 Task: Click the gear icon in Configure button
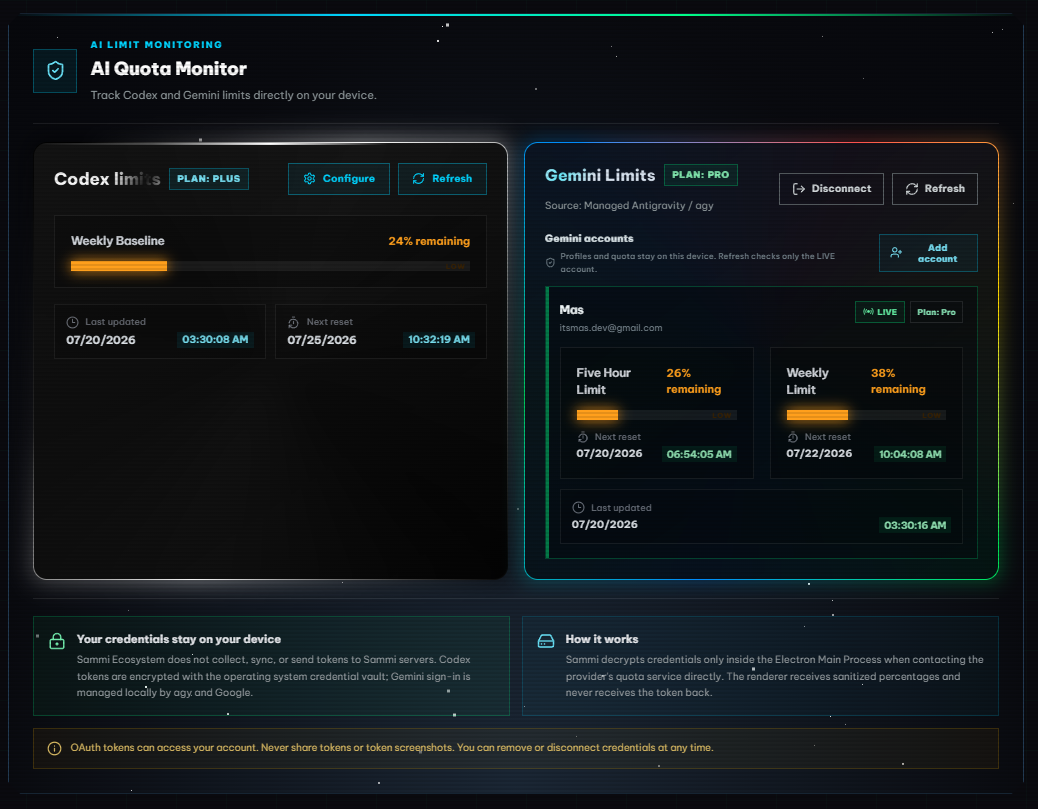pyautogui.click(x=309, y=179)
